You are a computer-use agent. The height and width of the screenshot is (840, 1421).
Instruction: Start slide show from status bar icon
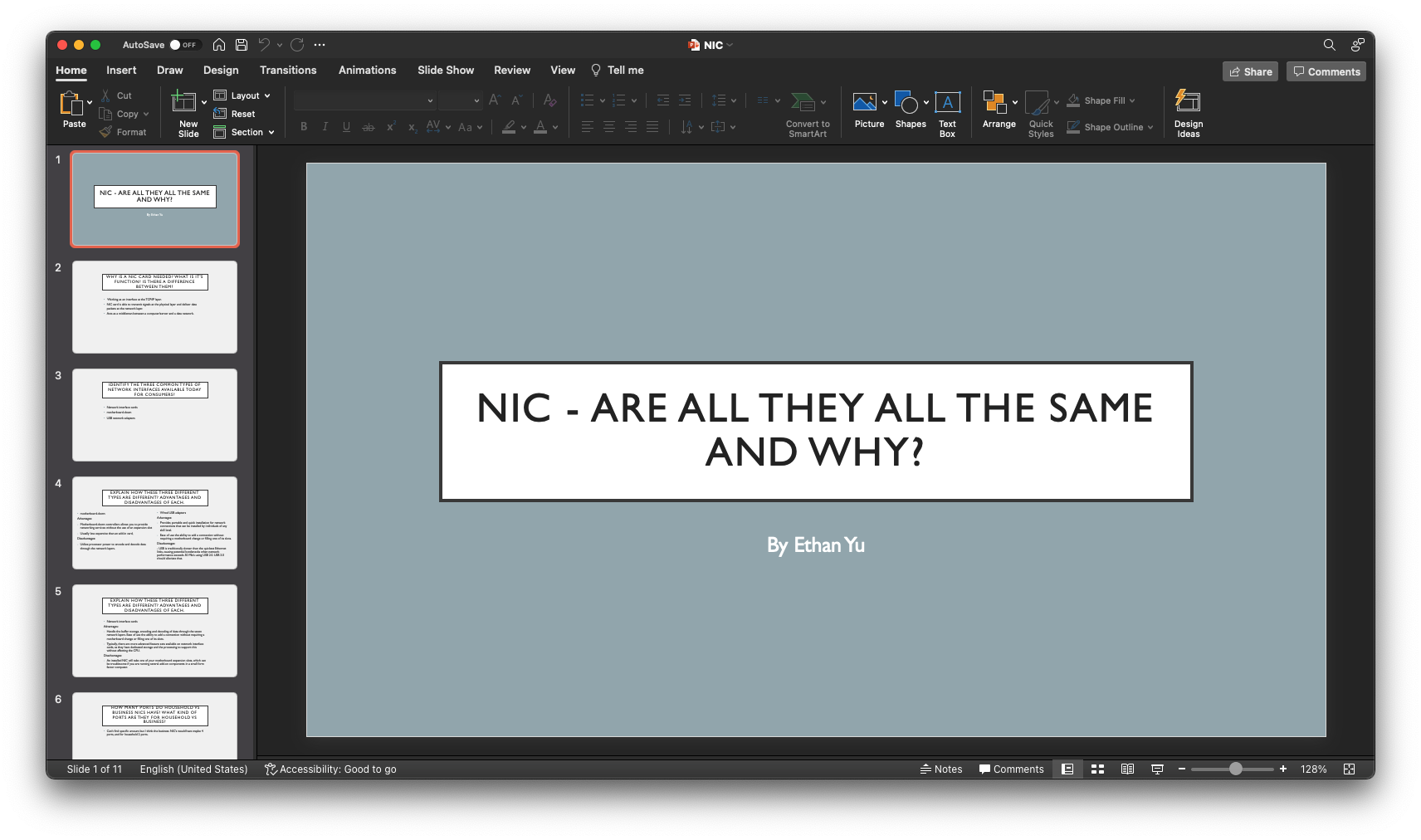pos(1157,769)
